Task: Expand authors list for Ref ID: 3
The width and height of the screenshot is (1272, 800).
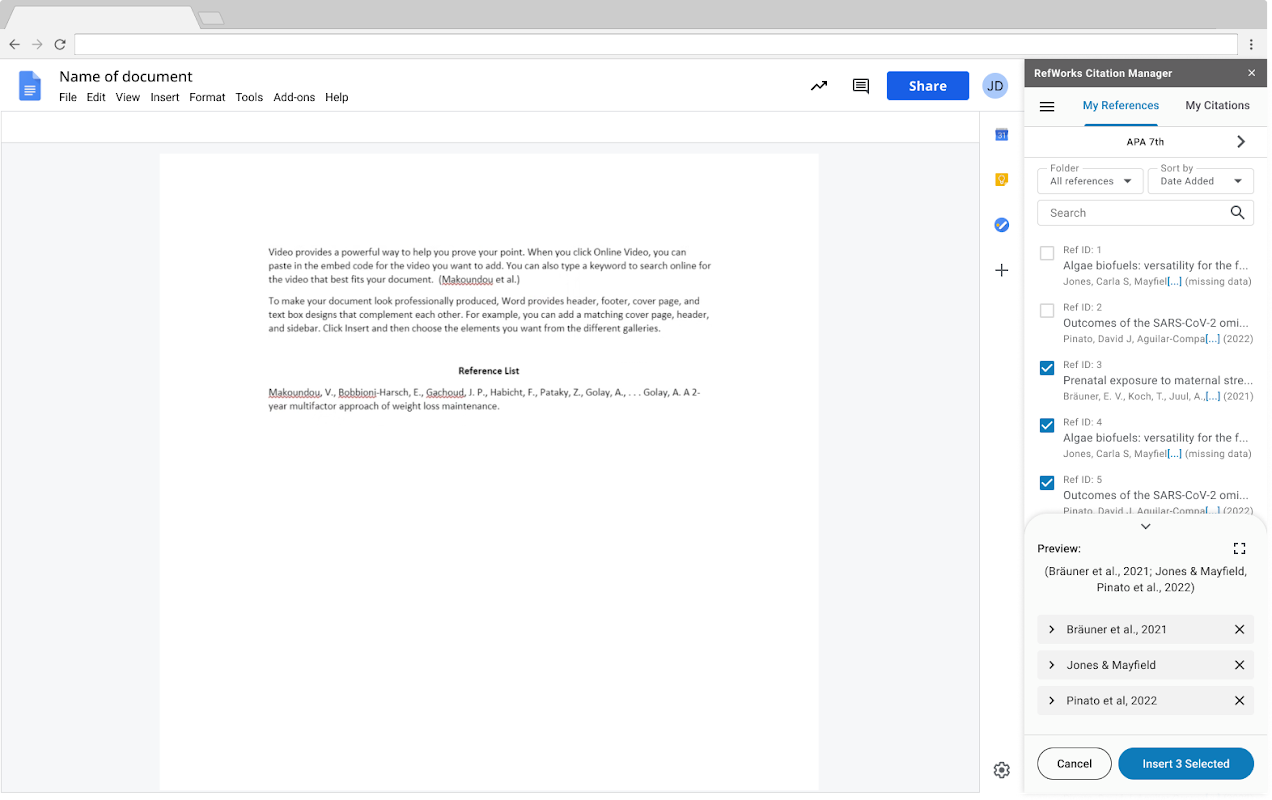Action: click(x=1213, y=397)
